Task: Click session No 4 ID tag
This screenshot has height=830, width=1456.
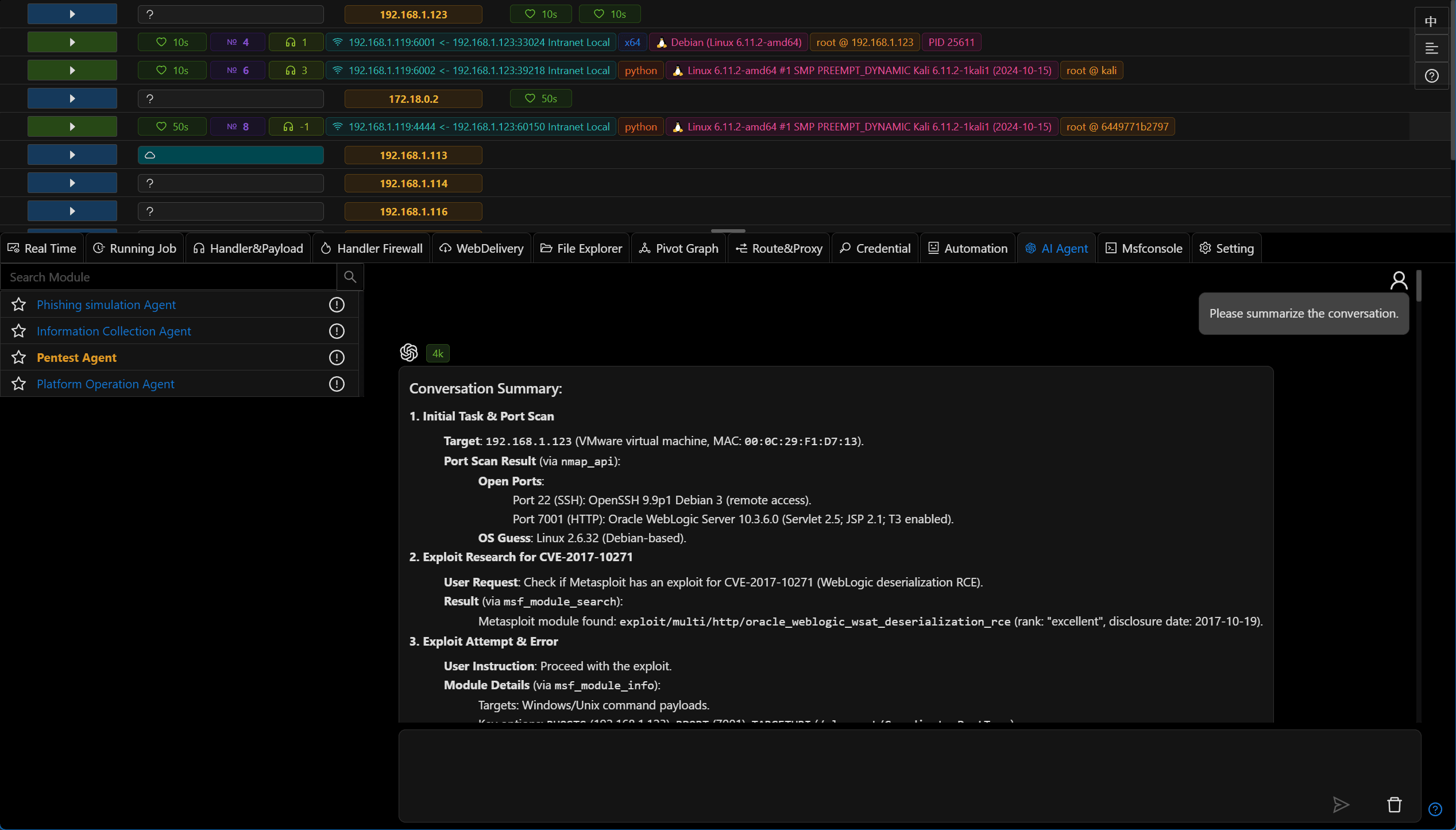Action: [x=238, y=42]
